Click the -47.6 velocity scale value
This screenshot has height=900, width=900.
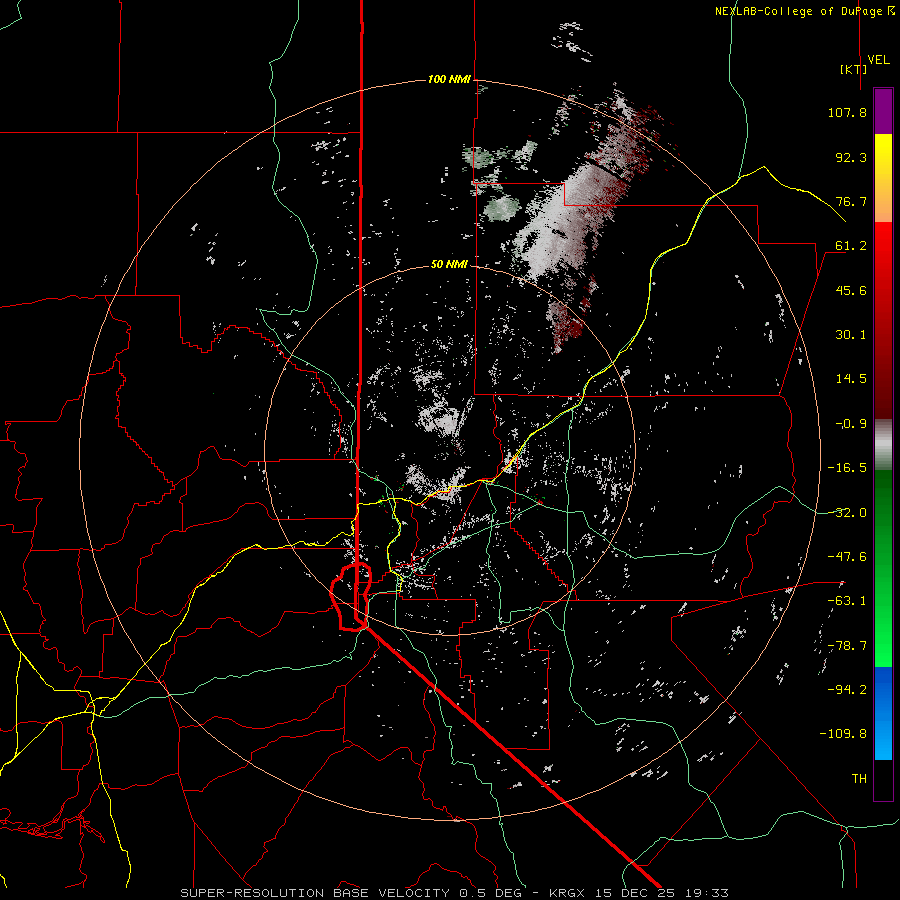847,557
